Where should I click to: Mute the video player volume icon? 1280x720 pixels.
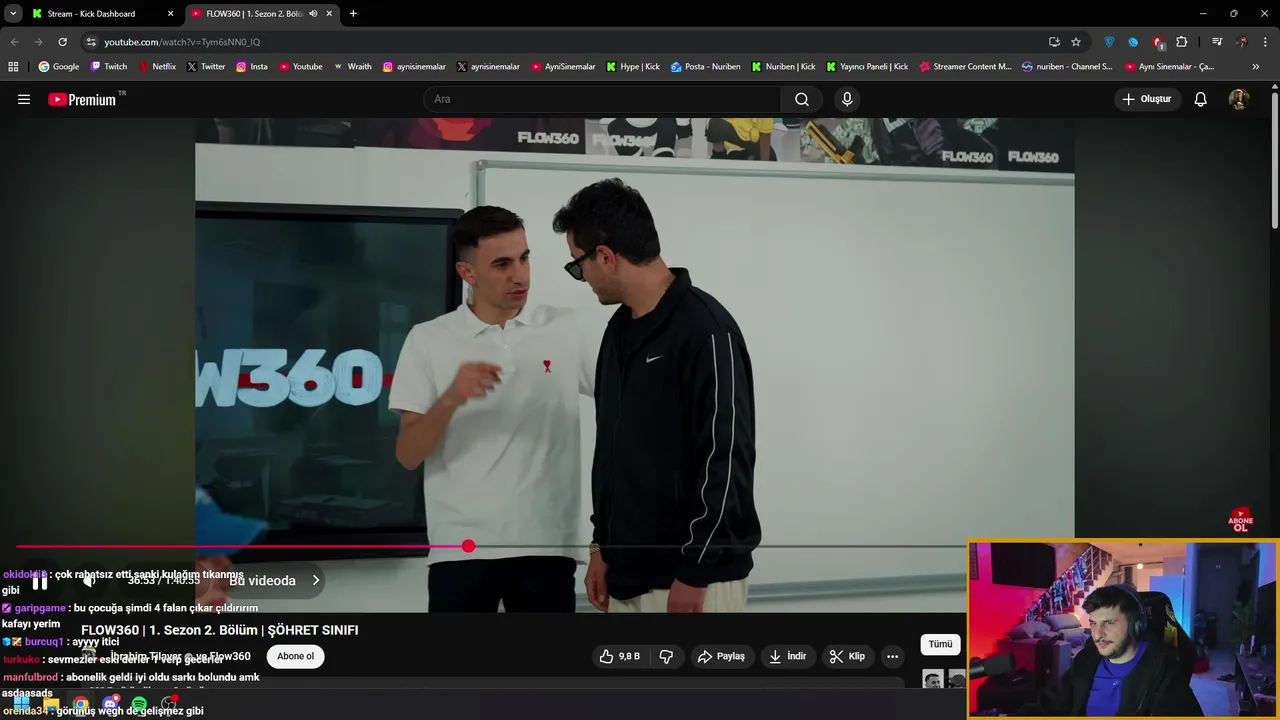89,581
